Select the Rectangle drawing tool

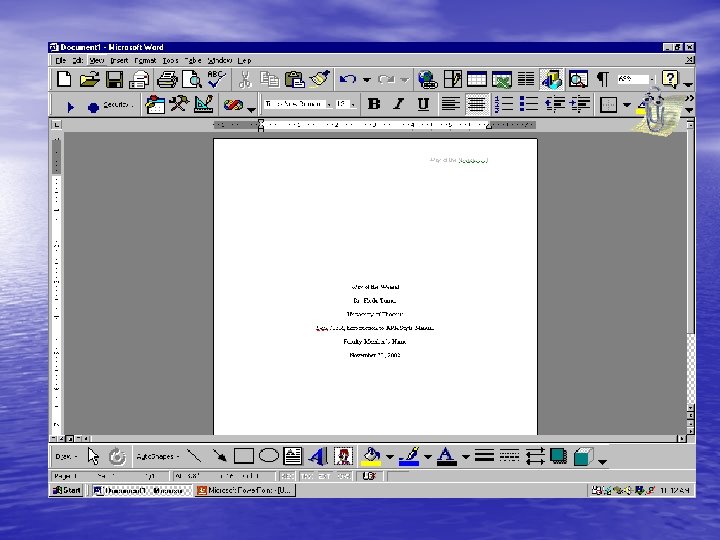pos(243,456)
